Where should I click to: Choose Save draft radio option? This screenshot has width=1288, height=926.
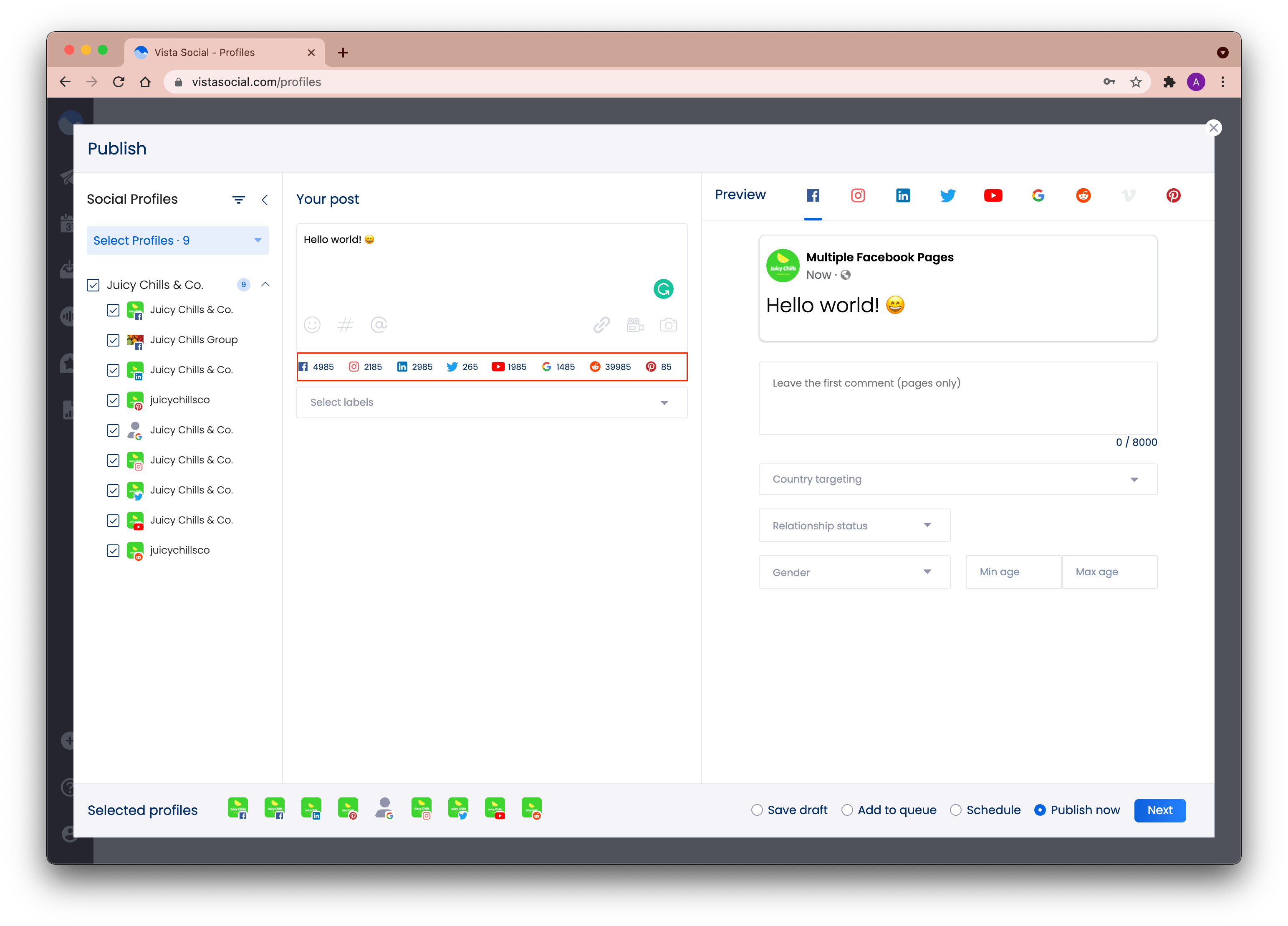(757, 810)
